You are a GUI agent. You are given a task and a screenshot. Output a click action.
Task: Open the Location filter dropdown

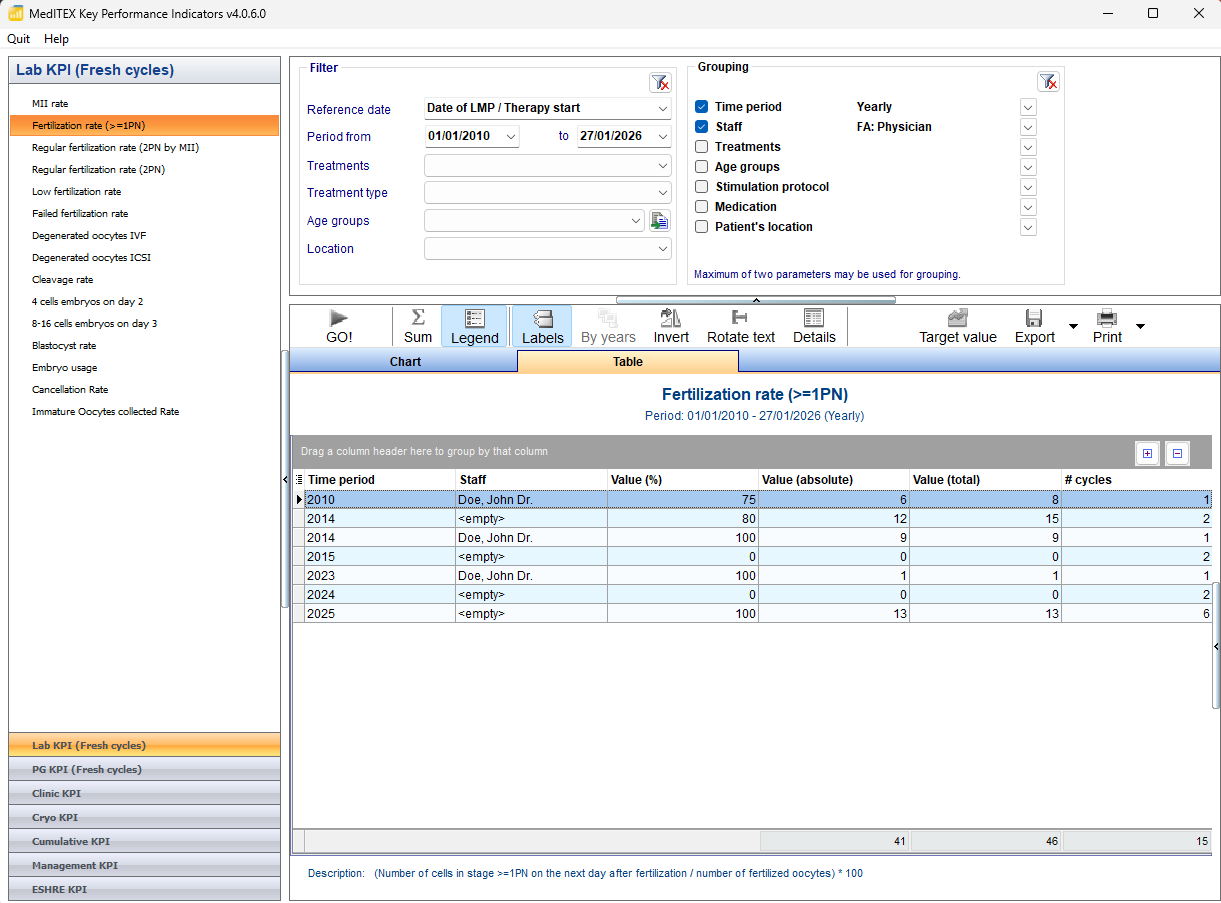(663, 249)
